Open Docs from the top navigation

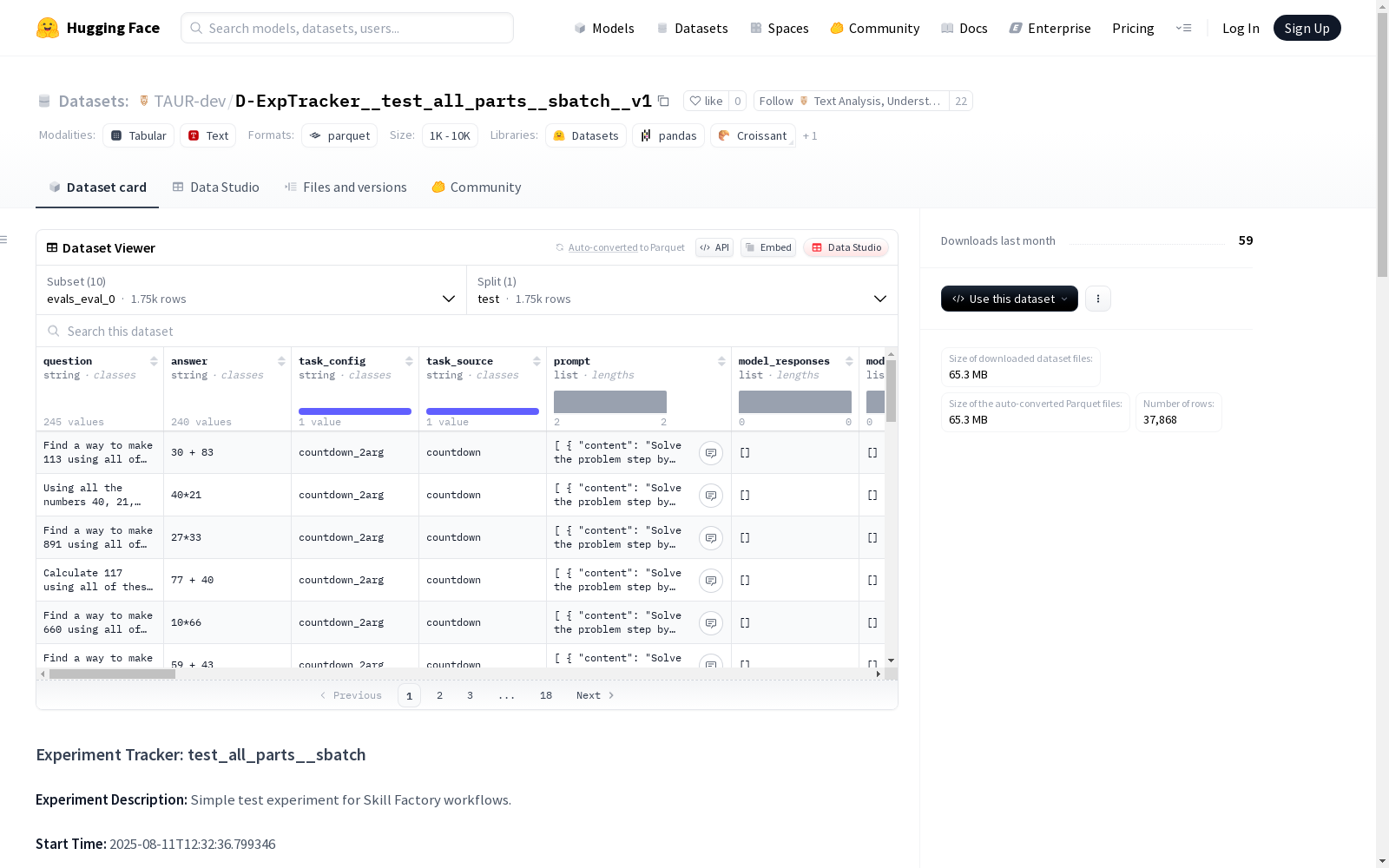964,28
